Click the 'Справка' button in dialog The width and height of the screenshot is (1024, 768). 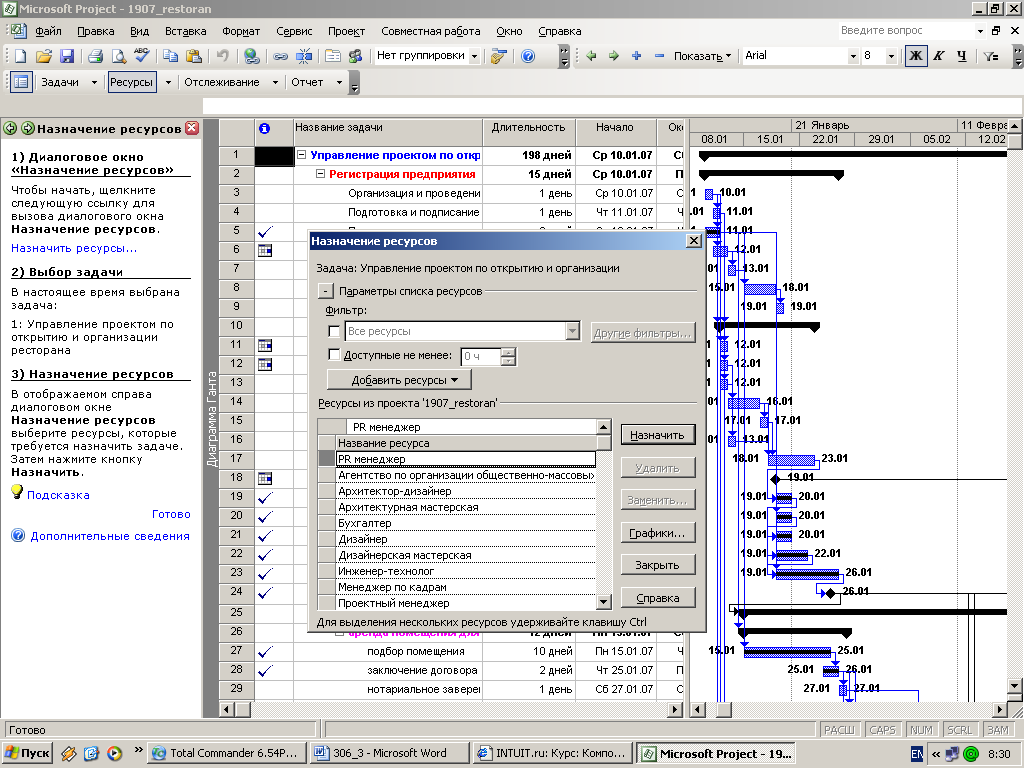pos(658,598)
